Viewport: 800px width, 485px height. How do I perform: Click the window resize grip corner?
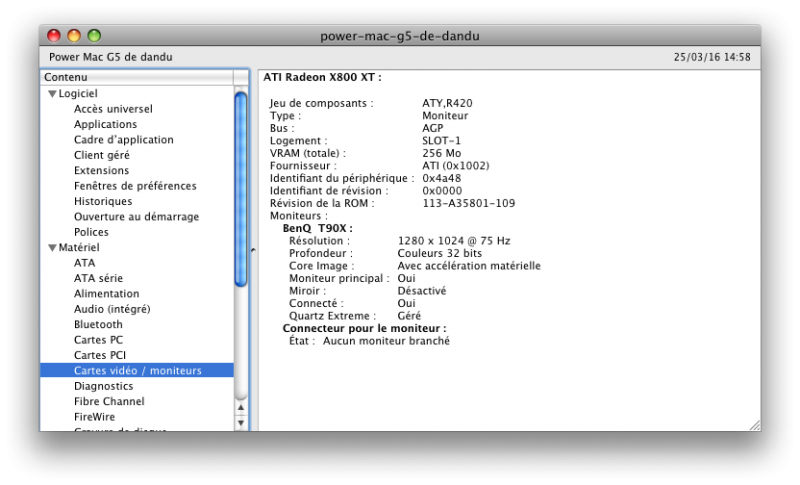coord(755,425)
